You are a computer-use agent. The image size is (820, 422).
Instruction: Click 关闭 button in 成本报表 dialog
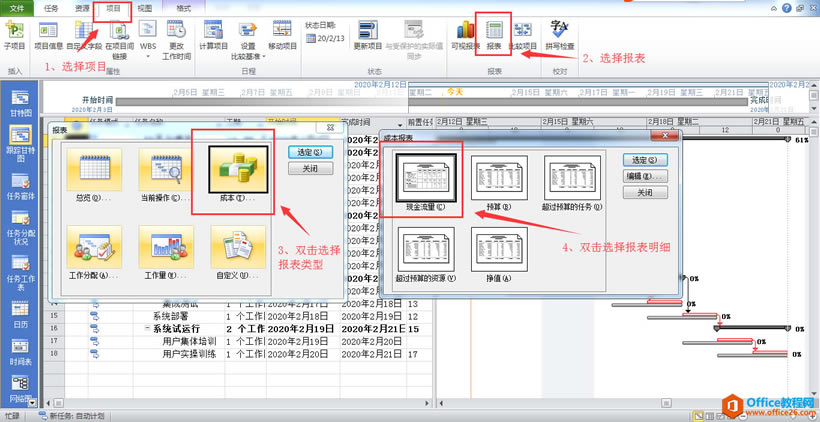(645, 192)
